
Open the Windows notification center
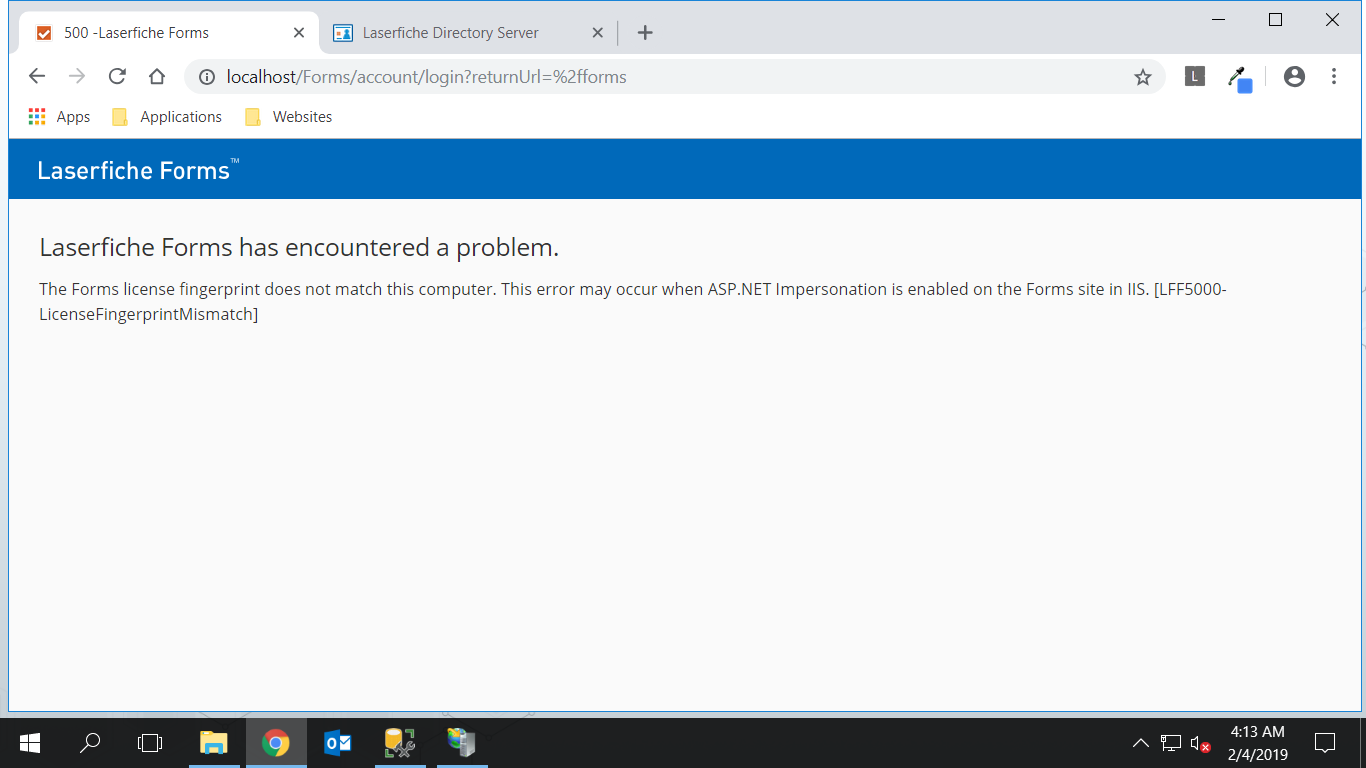pyautogui.click(x=1325, y=743)
